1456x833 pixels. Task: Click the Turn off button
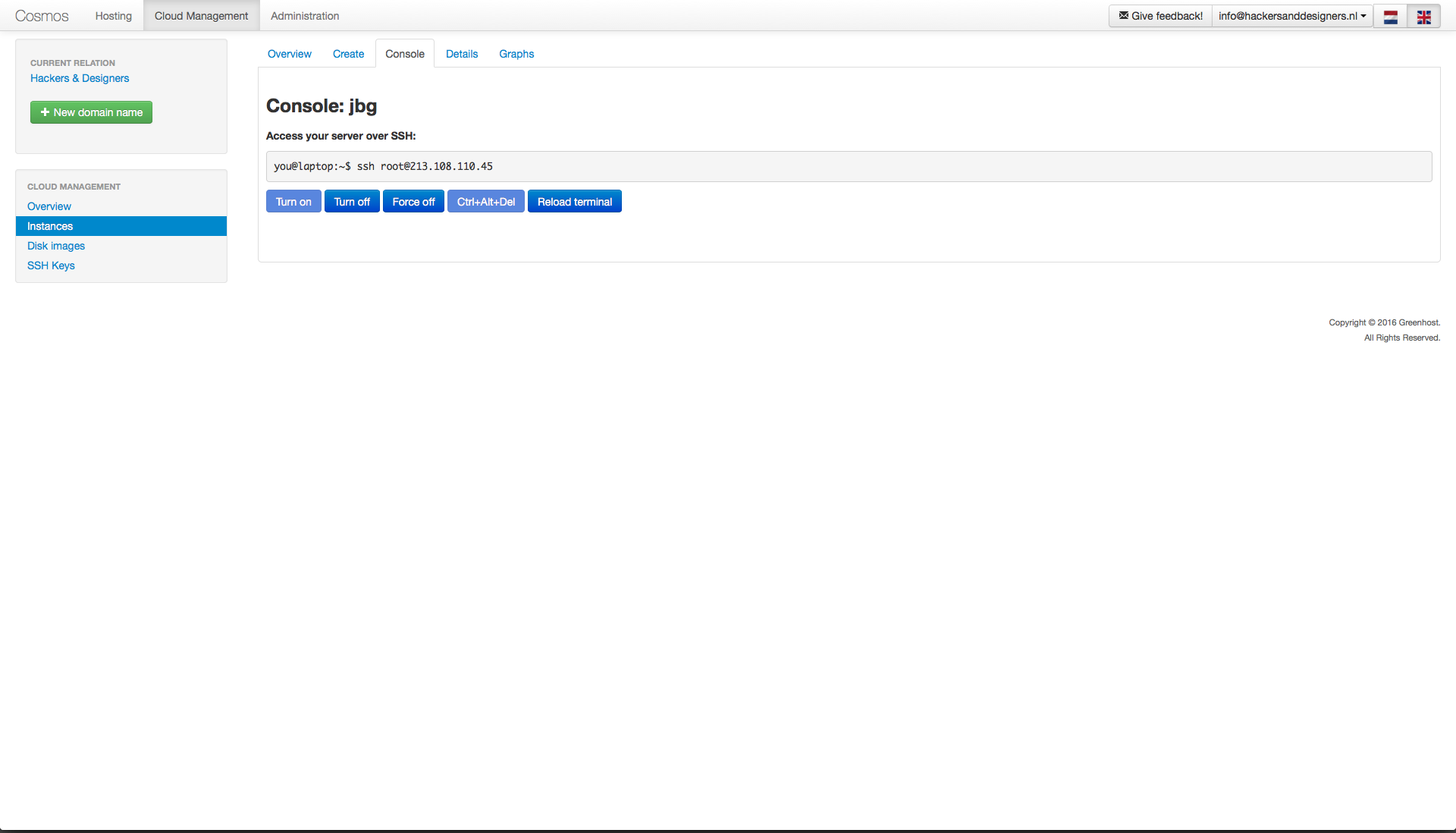(x=352, y=202)
